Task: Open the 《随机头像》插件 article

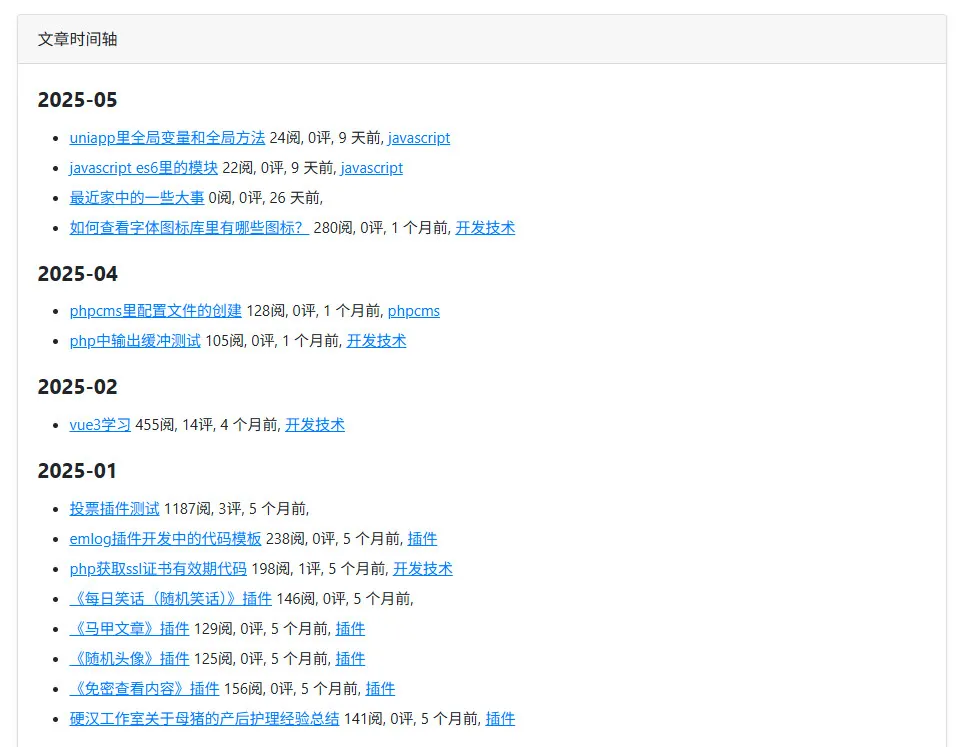Action: coord(130,659)
